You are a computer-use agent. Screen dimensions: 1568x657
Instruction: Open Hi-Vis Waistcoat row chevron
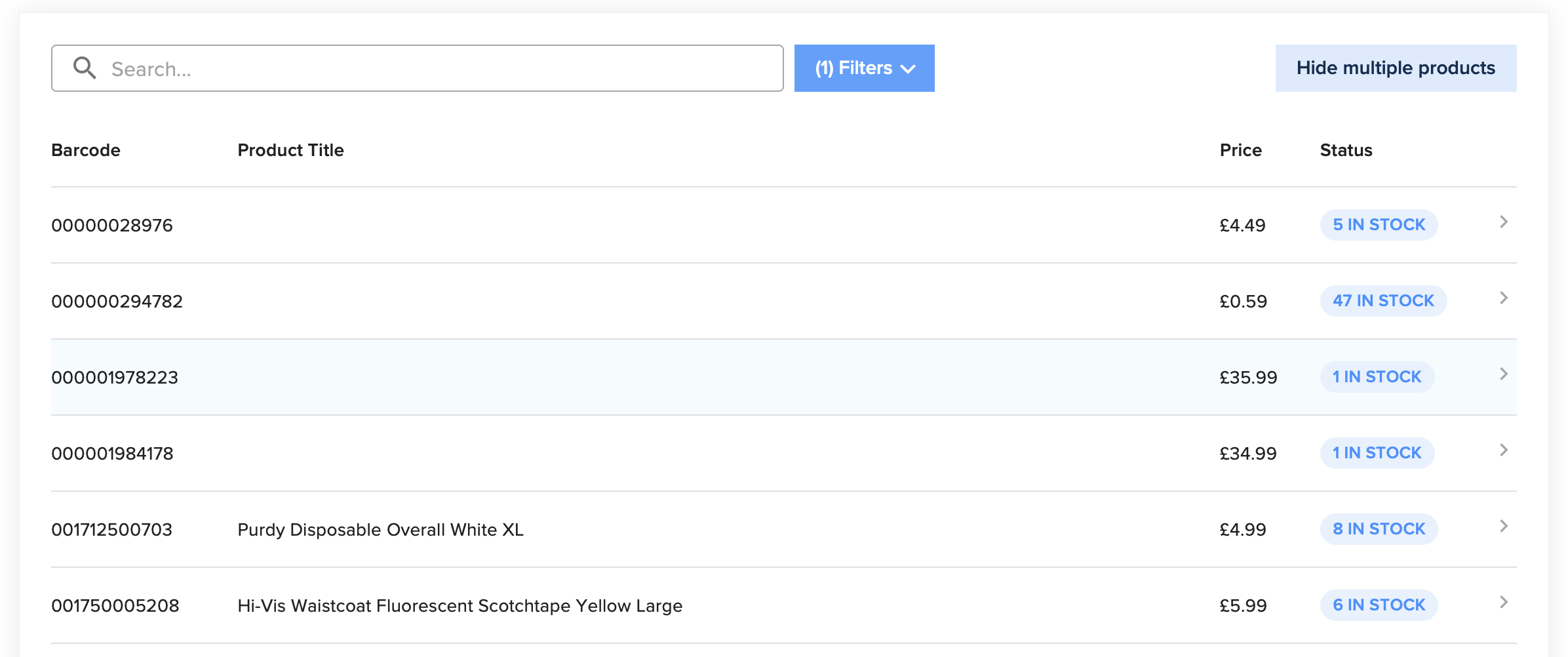pyautogui.click(x=1504, y=603)
